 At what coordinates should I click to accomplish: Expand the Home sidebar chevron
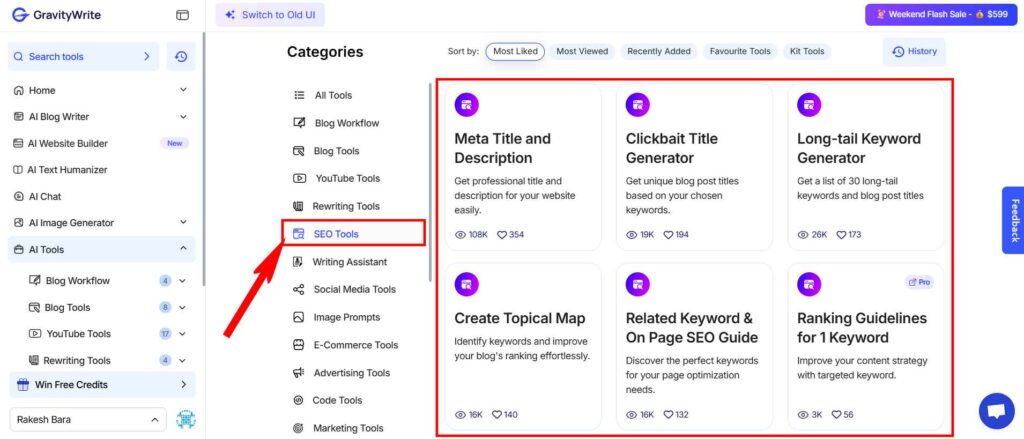coord(183,90)
